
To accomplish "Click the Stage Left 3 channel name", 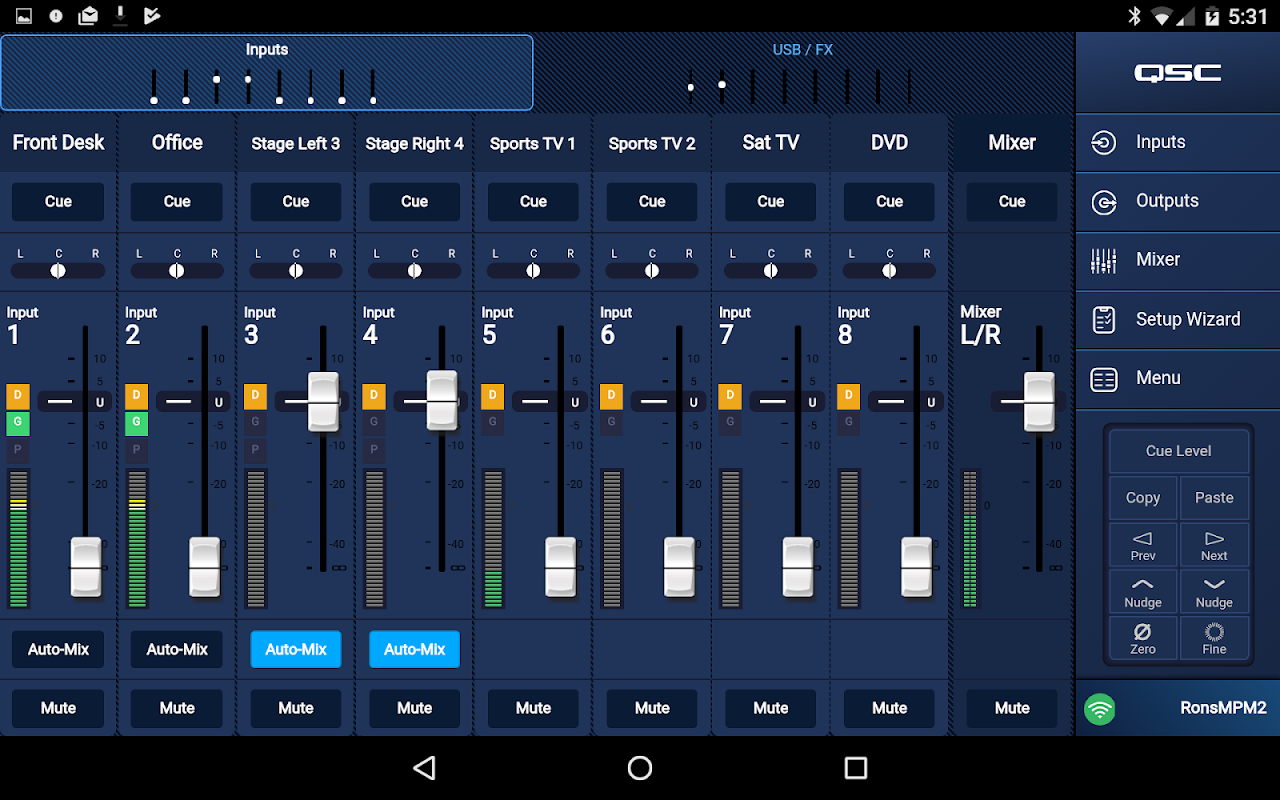I will coord(296,143).
